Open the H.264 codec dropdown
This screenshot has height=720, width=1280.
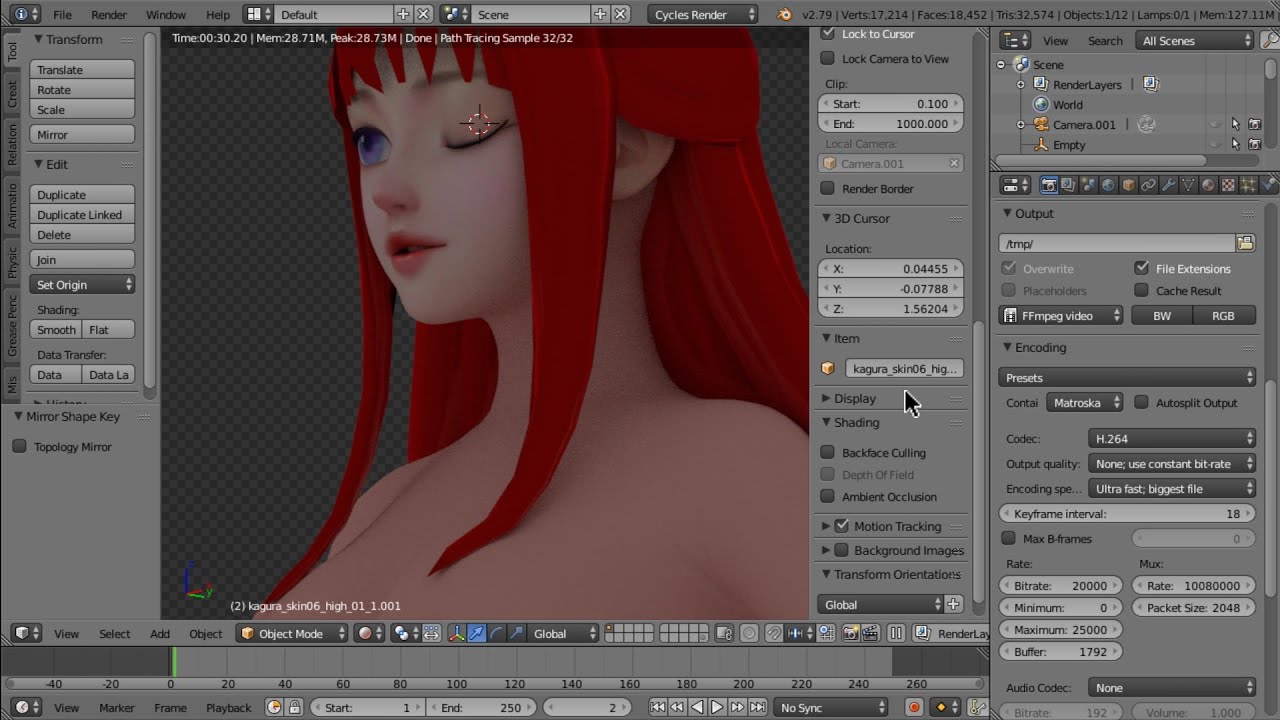pos(1171,438)
